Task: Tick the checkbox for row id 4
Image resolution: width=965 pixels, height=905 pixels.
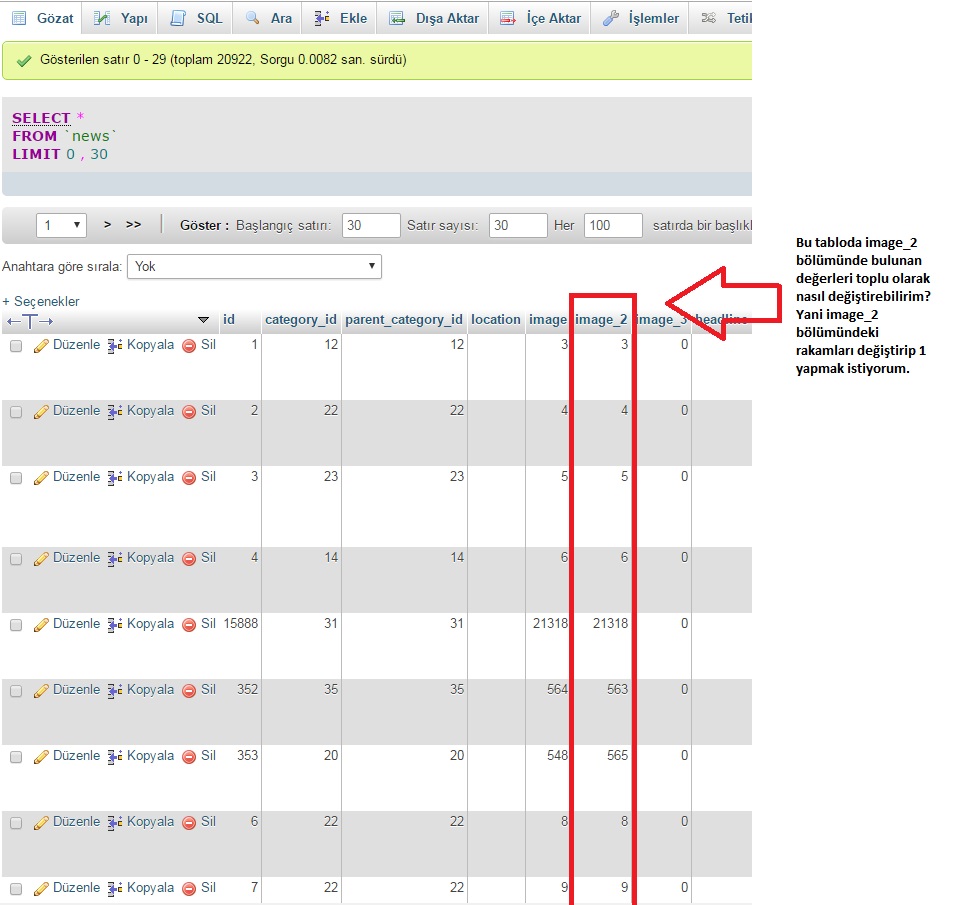Action: tap(16, 559)
